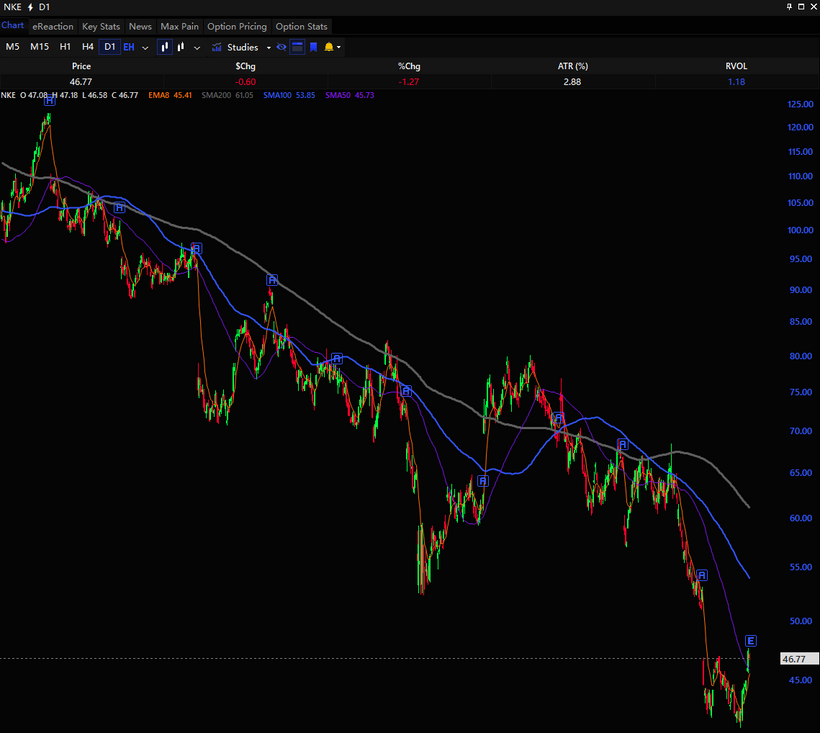Set timeframe to M15

39,47
